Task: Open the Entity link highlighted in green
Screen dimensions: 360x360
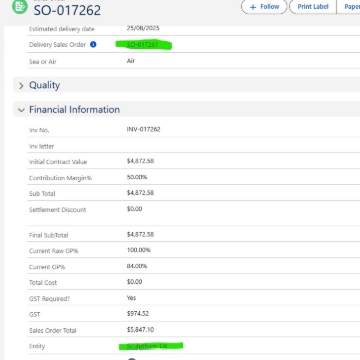Action: (x=147, y=346)
